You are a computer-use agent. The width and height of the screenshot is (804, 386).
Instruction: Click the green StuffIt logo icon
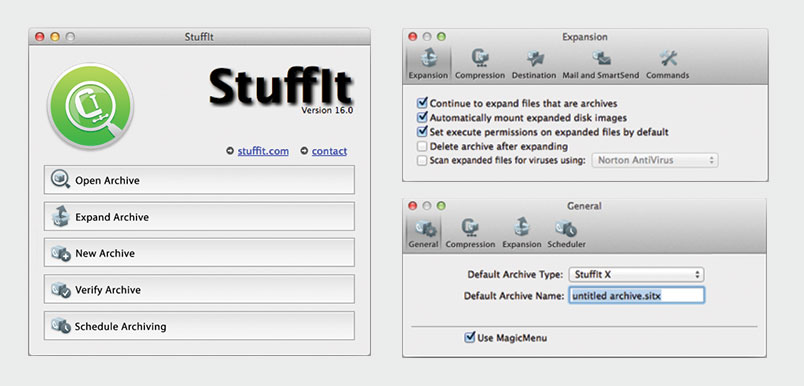[x=90, y=107]
